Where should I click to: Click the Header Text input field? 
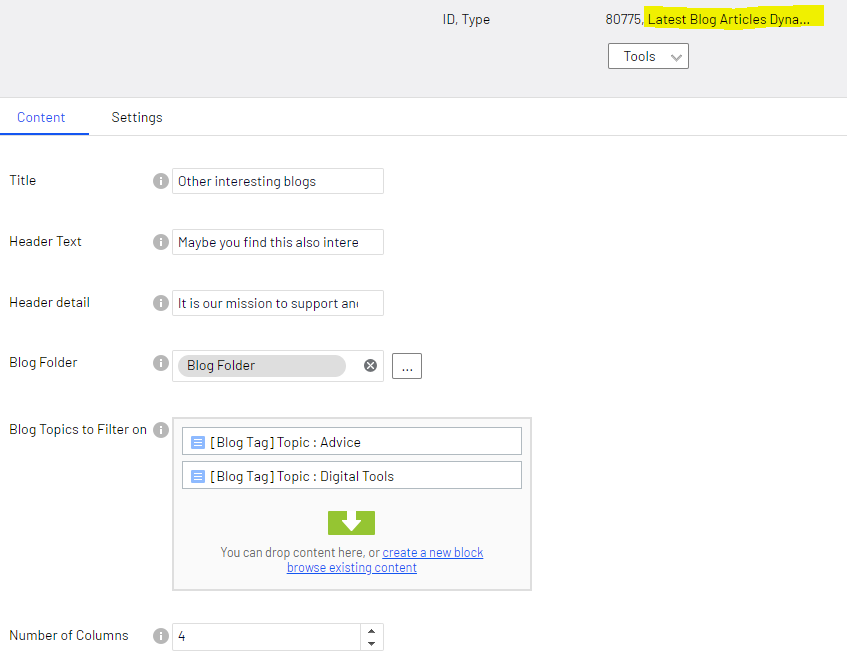277,242
